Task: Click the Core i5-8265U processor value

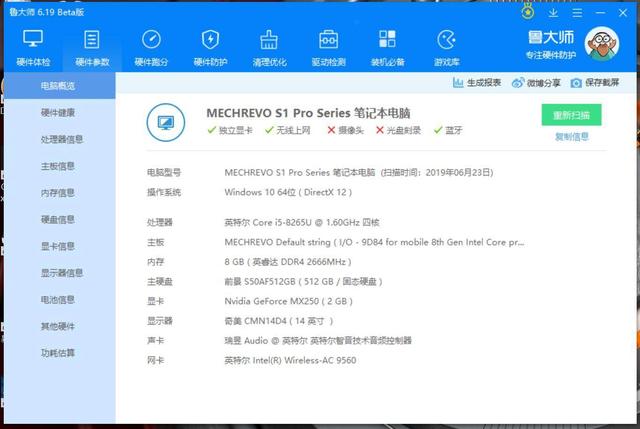Action: click(x=302, y=222)
